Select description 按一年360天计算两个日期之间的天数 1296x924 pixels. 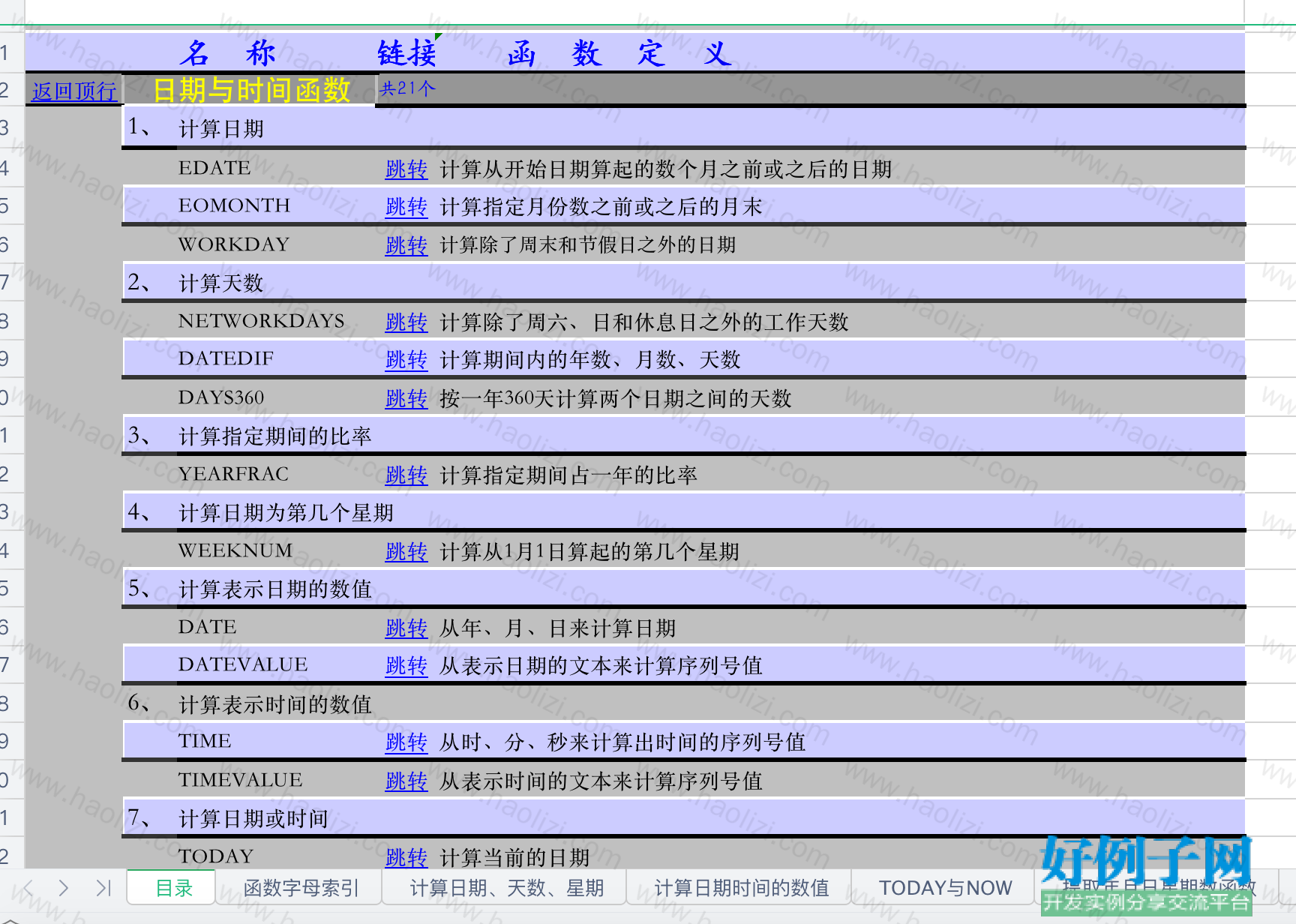(x=616, y=398)
